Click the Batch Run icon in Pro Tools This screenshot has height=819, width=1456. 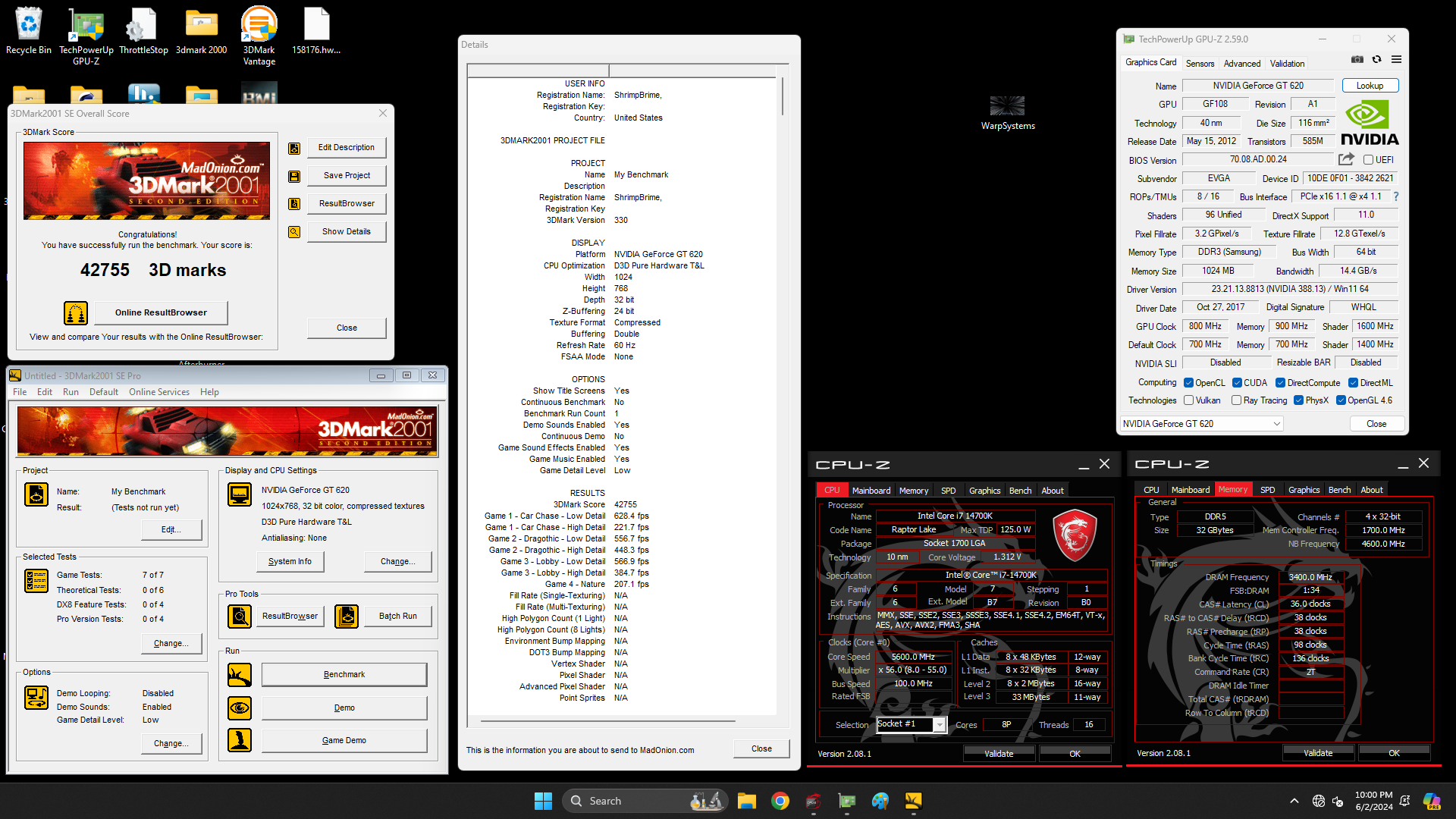[347, 616]
